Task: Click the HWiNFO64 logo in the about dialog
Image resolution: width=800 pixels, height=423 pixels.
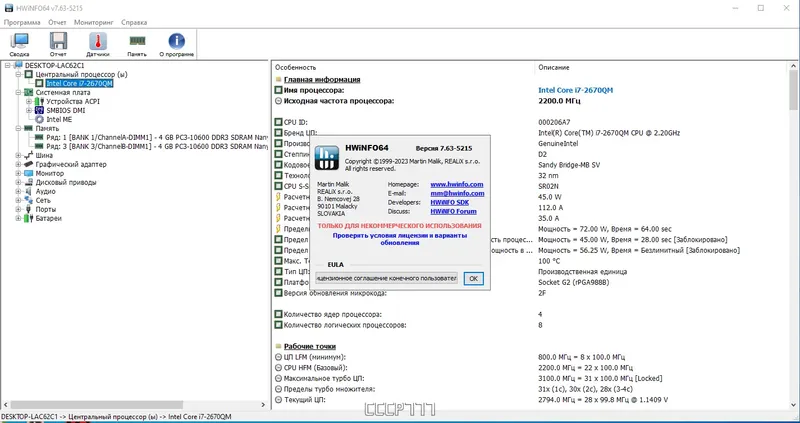Action: 327,158
